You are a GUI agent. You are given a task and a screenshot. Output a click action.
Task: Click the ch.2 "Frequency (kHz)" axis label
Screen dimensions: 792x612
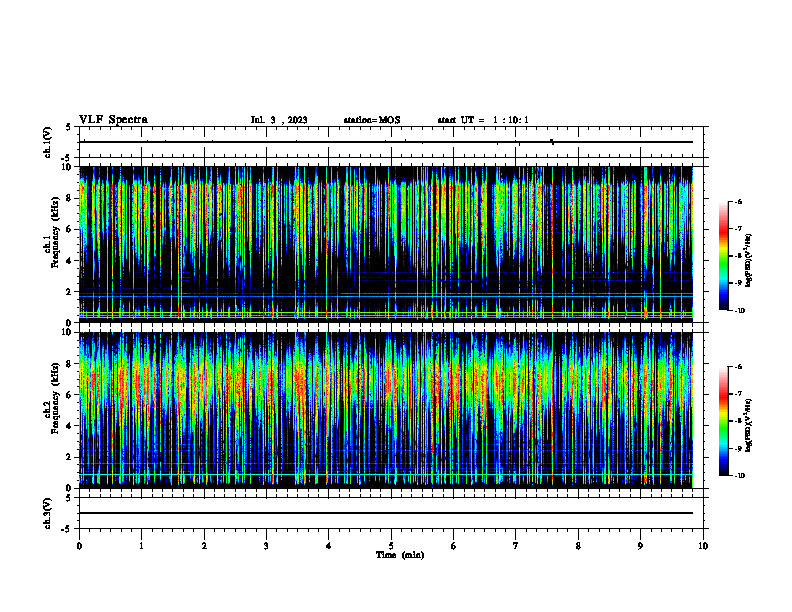click(56, 398)
